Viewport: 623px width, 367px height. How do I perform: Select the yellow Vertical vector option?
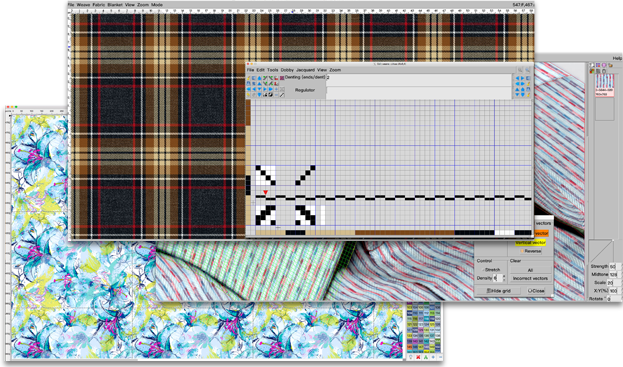530,243
